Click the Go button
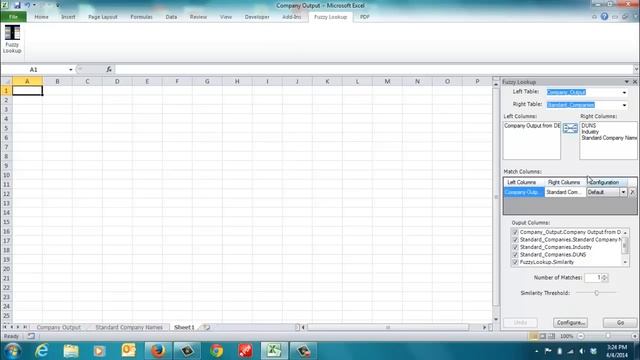This screenshot has width=640, height=360. (620, 322)
